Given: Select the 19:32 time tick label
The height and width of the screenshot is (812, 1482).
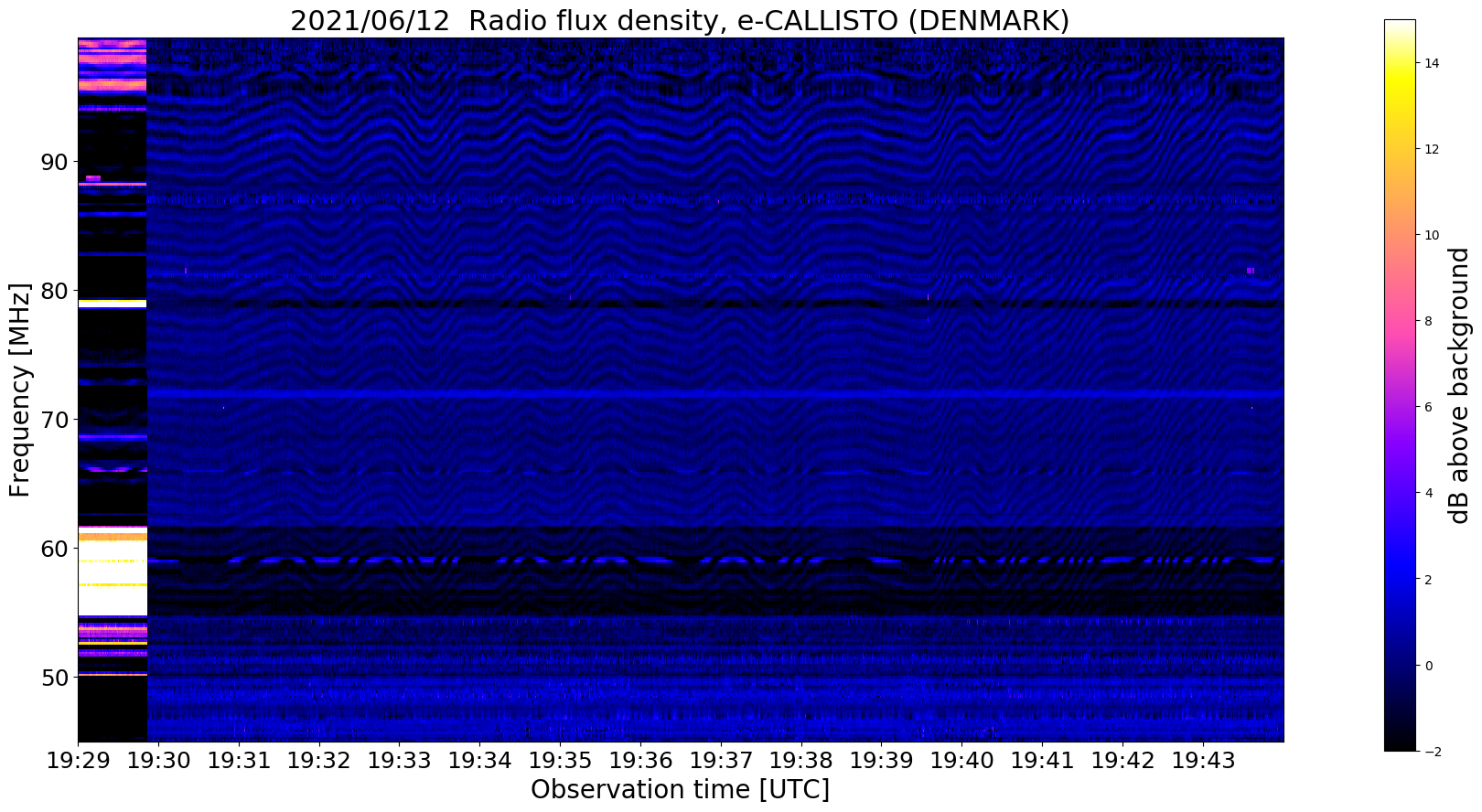Looking at the screenshot, I should 319,760.
